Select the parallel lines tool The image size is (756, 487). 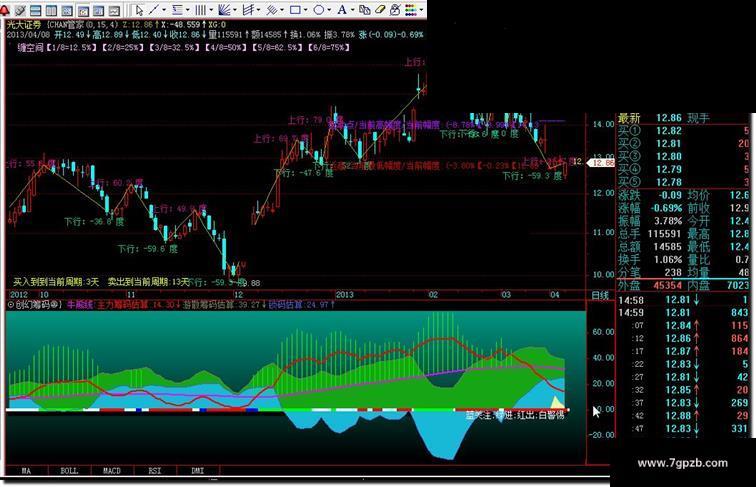272,10
